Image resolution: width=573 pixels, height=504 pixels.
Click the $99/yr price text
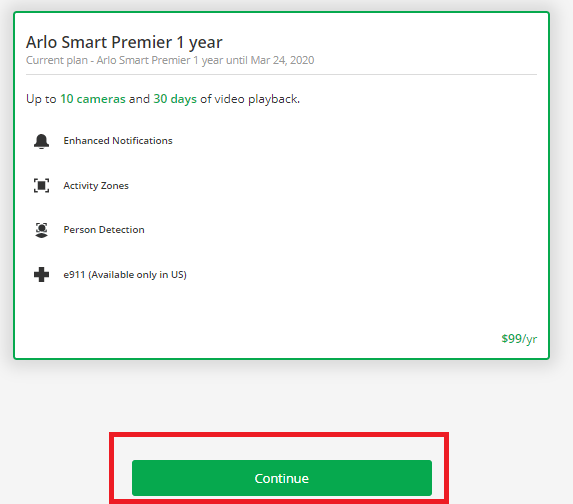(x=519, y=339)
